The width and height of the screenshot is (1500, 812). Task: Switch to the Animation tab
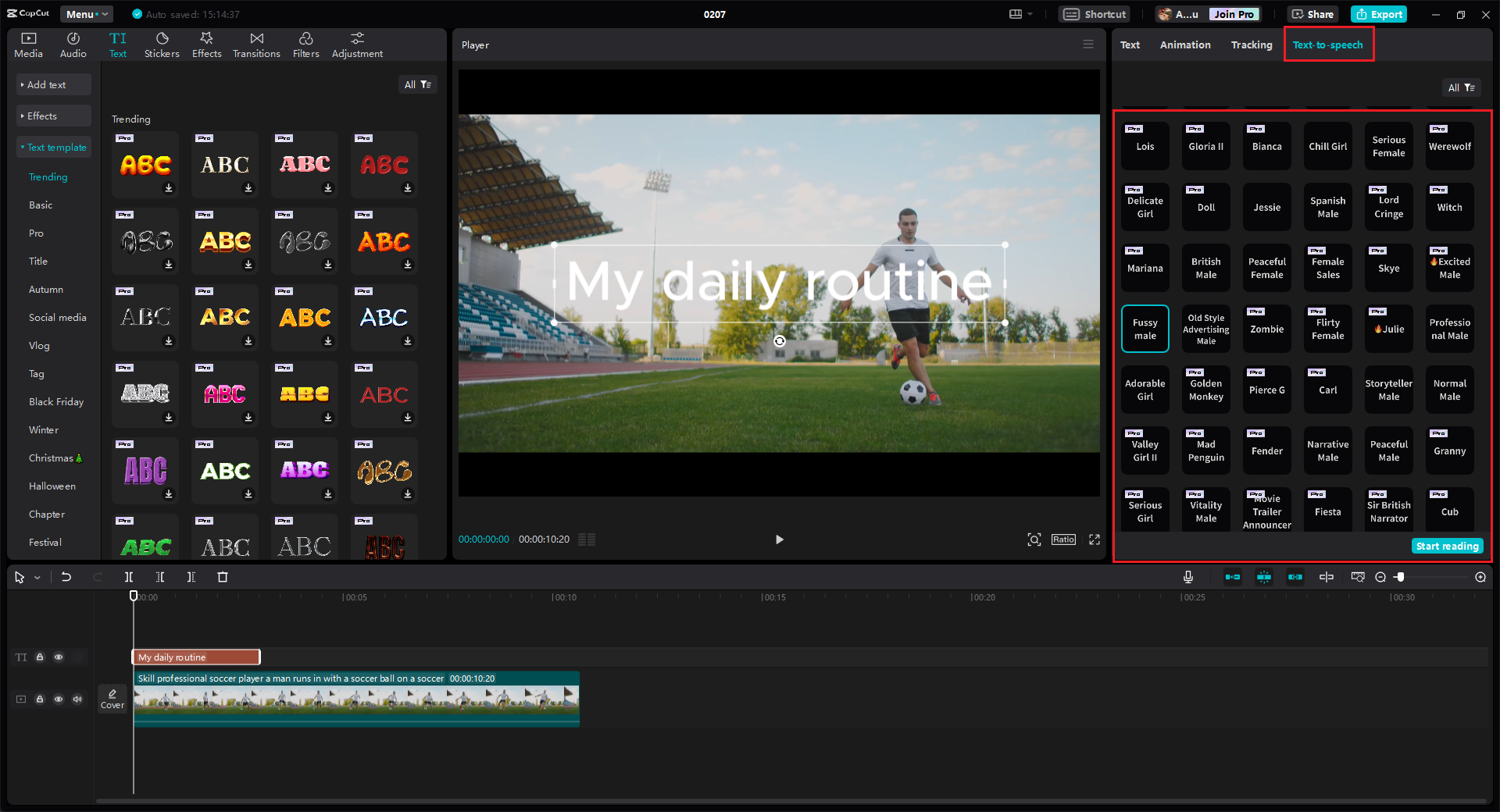[1185, 45]
